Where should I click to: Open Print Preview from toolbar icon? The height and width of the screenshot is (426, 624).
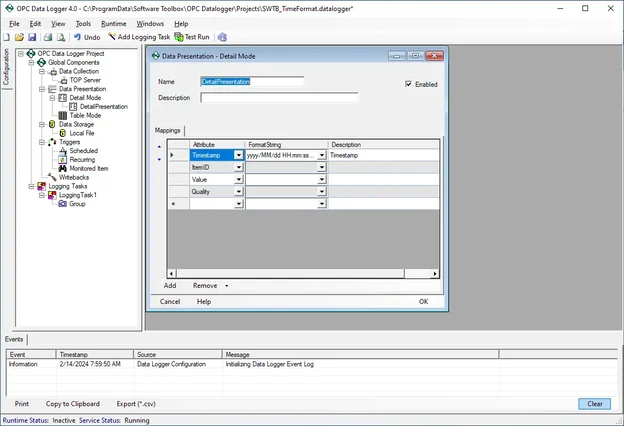pyautogui.click(x=61, y=37)
